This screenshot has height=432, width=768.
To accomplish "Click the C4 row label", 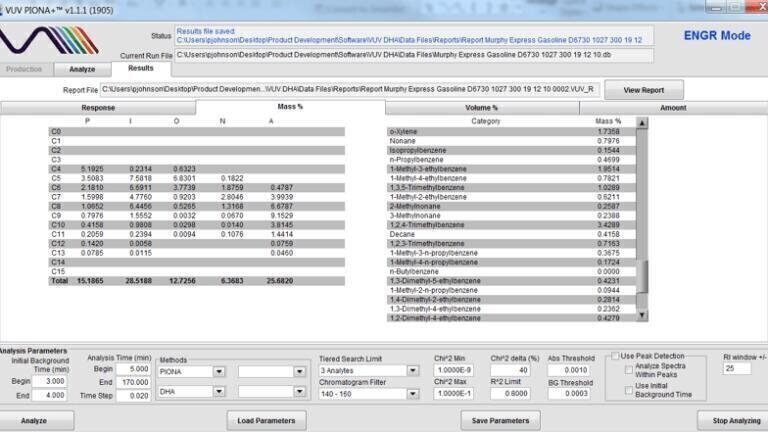I will (x=56, y=169).
